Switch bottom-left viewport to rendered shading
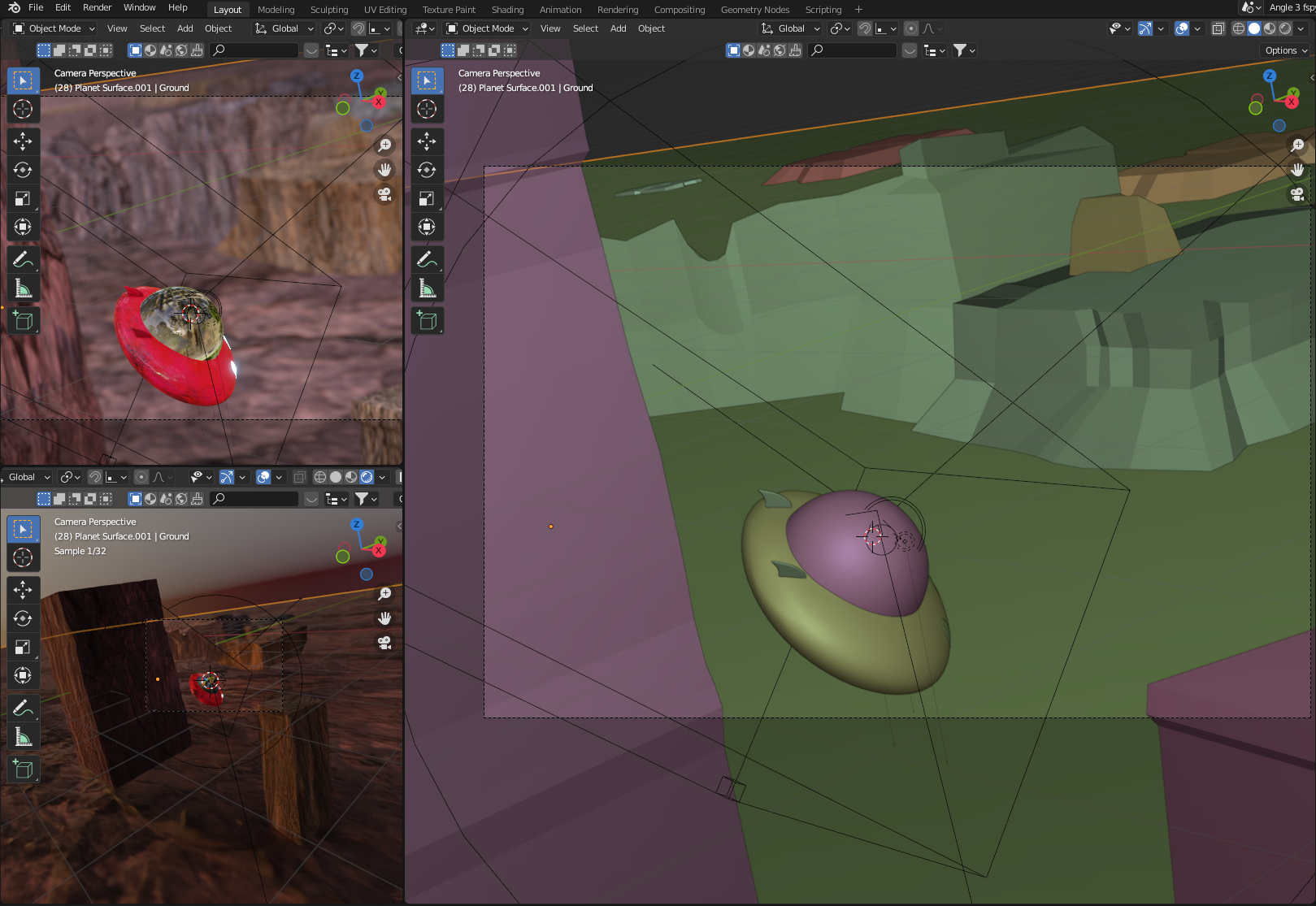 (367, 477)
